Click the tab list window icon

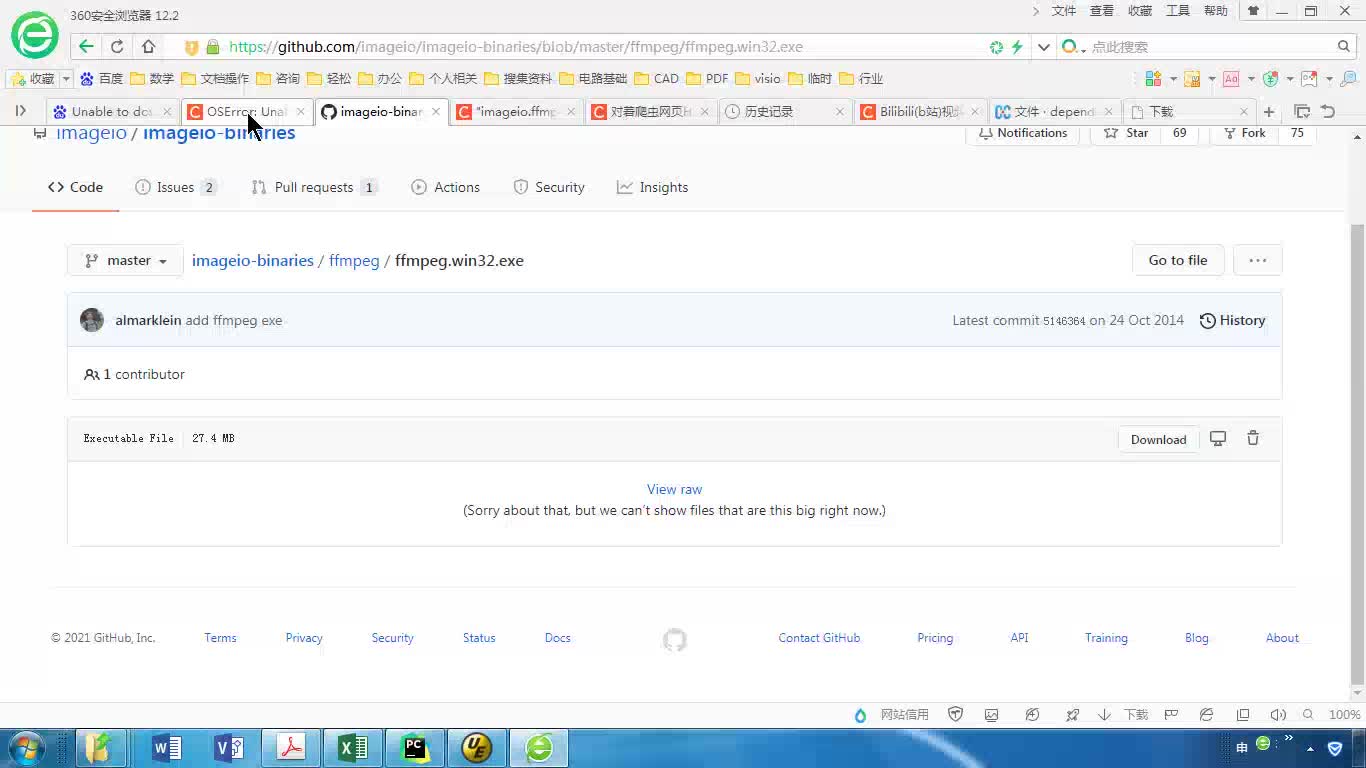tap(1302, 112)
